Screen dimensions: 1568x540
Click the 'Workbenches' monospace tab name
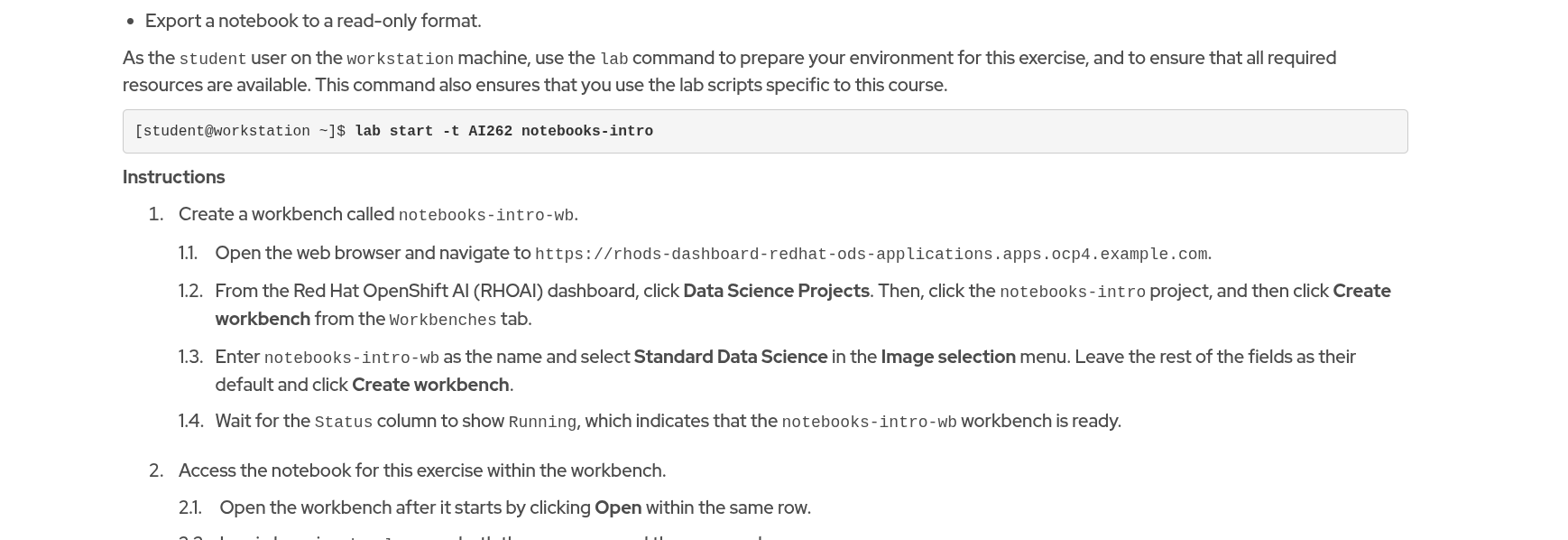tap(442, 321)
